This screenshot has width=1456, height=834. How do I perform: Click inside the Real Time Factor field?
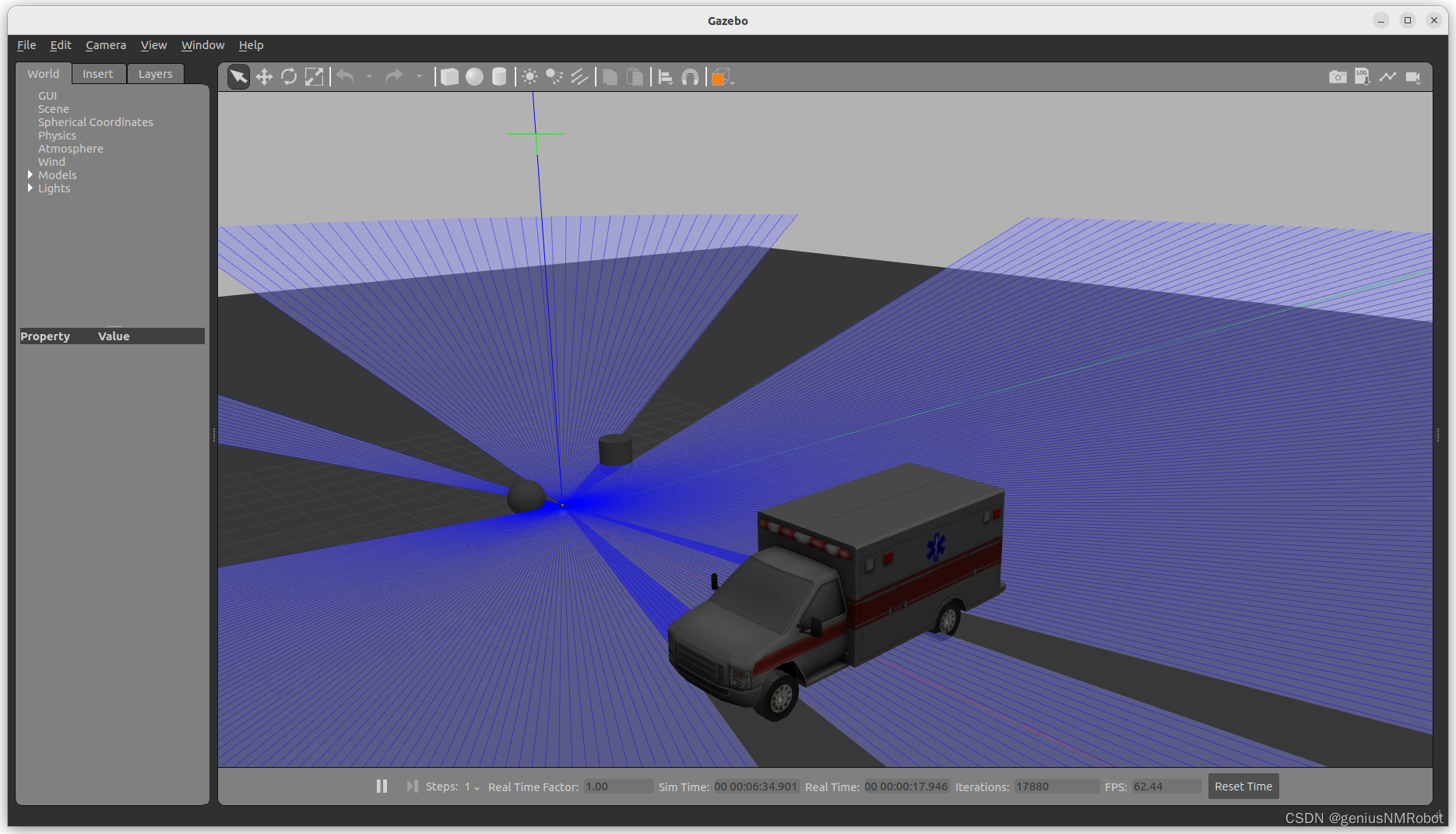click(x=618, y=786)
